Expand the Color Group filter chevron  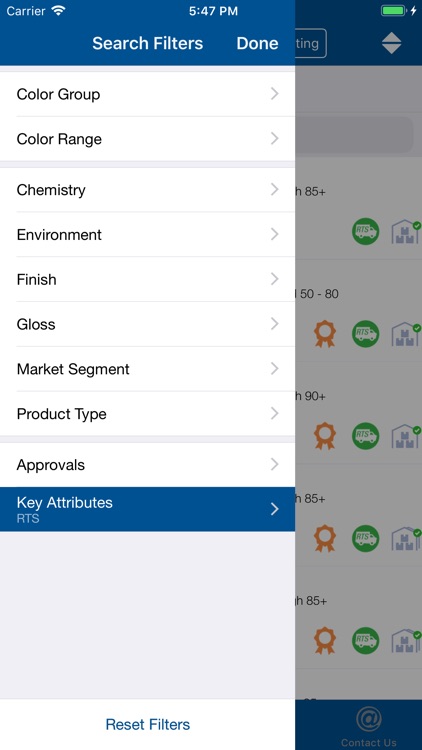[275, 94]
